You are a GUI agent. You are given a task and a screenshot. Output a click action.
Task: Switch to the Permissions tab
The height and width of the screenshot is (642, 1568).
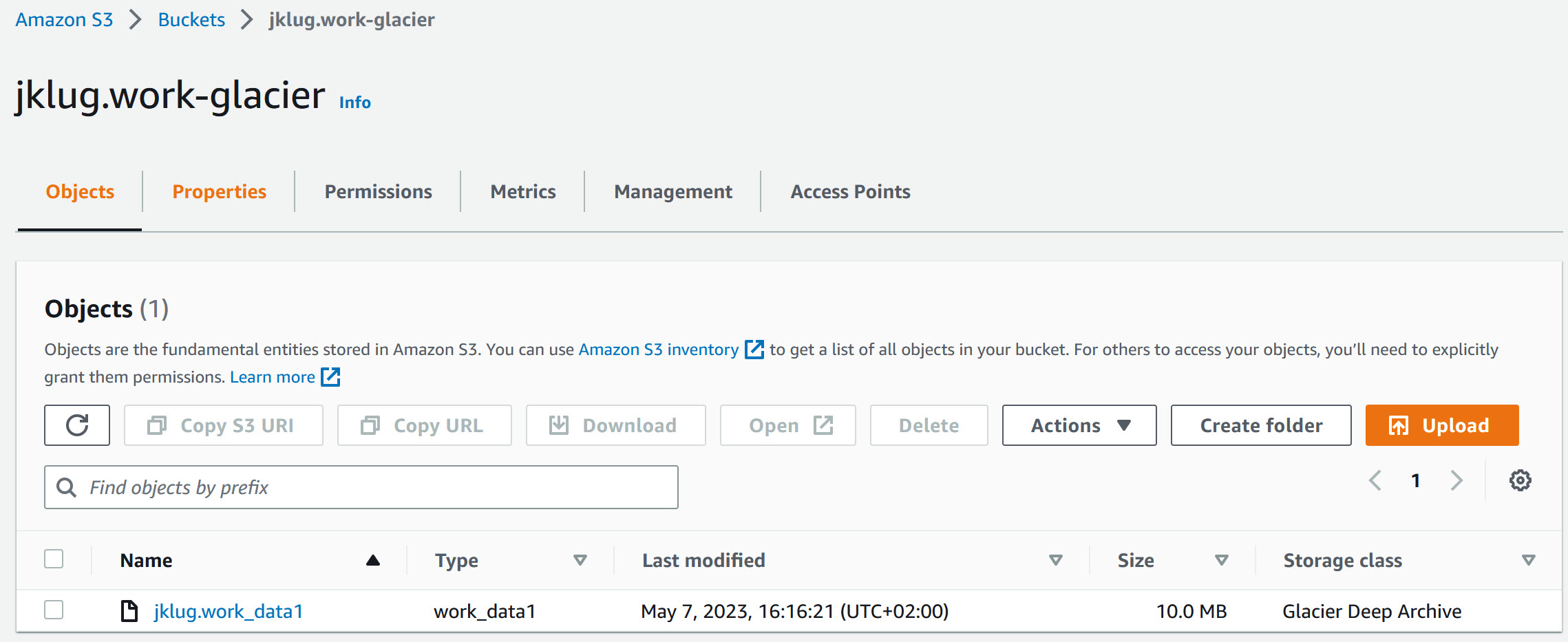(x=377, y=192)
